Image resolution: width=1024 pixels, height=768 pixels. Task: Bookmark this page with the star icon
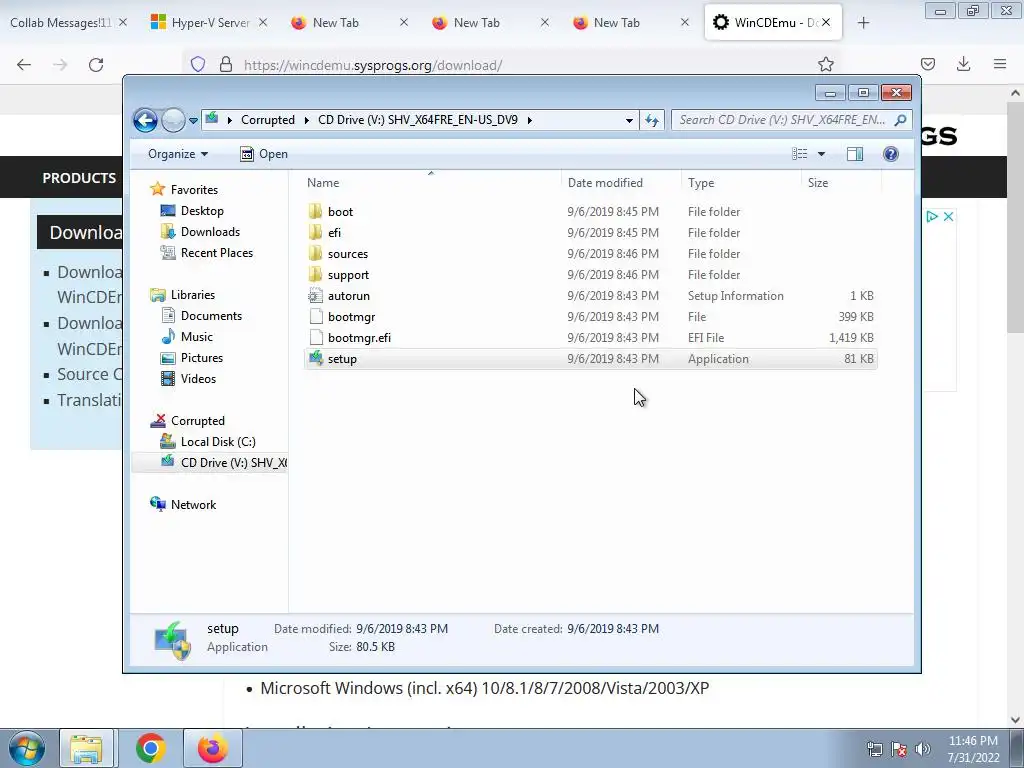pyautogui.click(x=825, y=65)
